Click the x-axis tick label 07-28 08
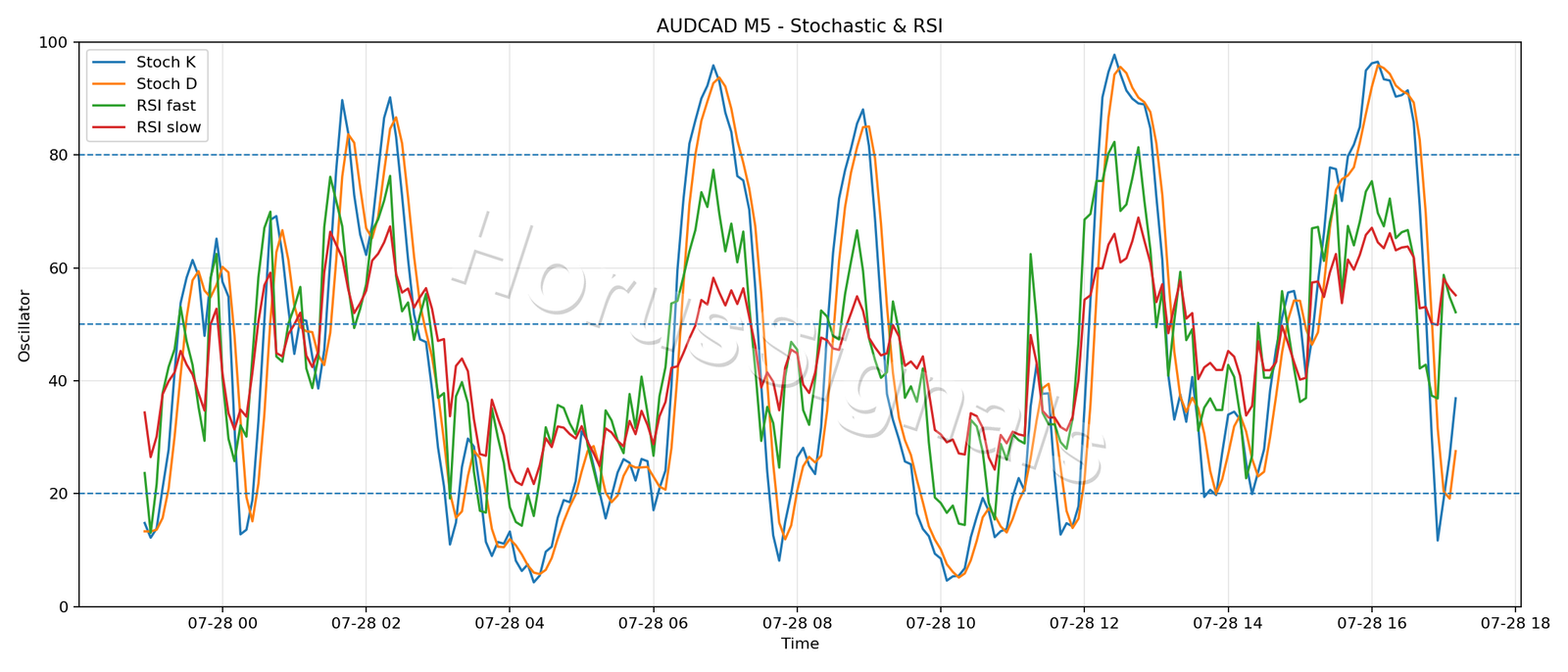 click(x=797, y=623)
